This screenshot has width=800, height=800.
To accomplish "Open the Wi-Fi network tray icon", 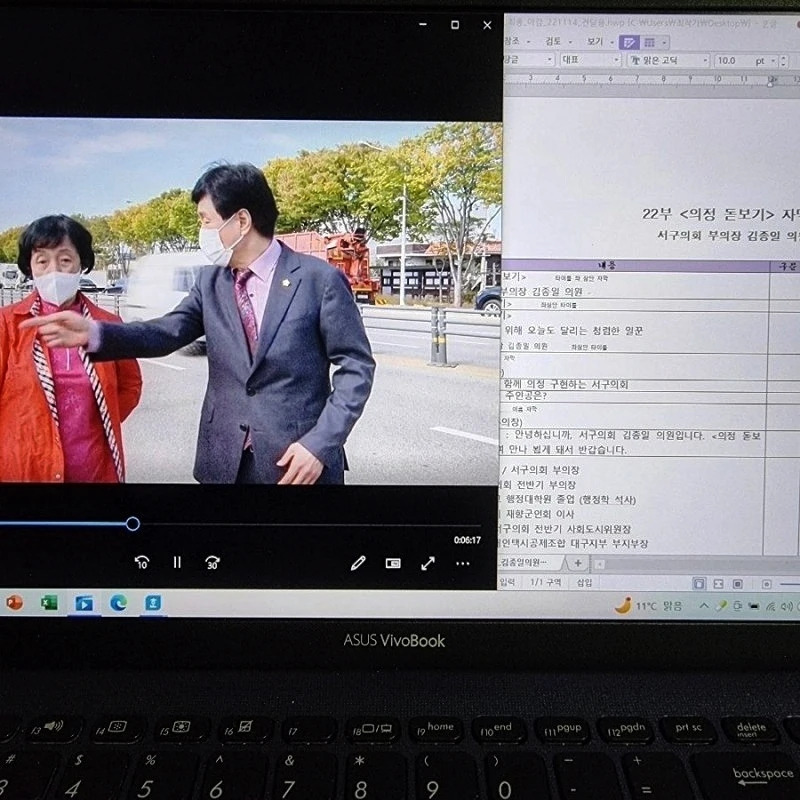I will click(770, 606).
